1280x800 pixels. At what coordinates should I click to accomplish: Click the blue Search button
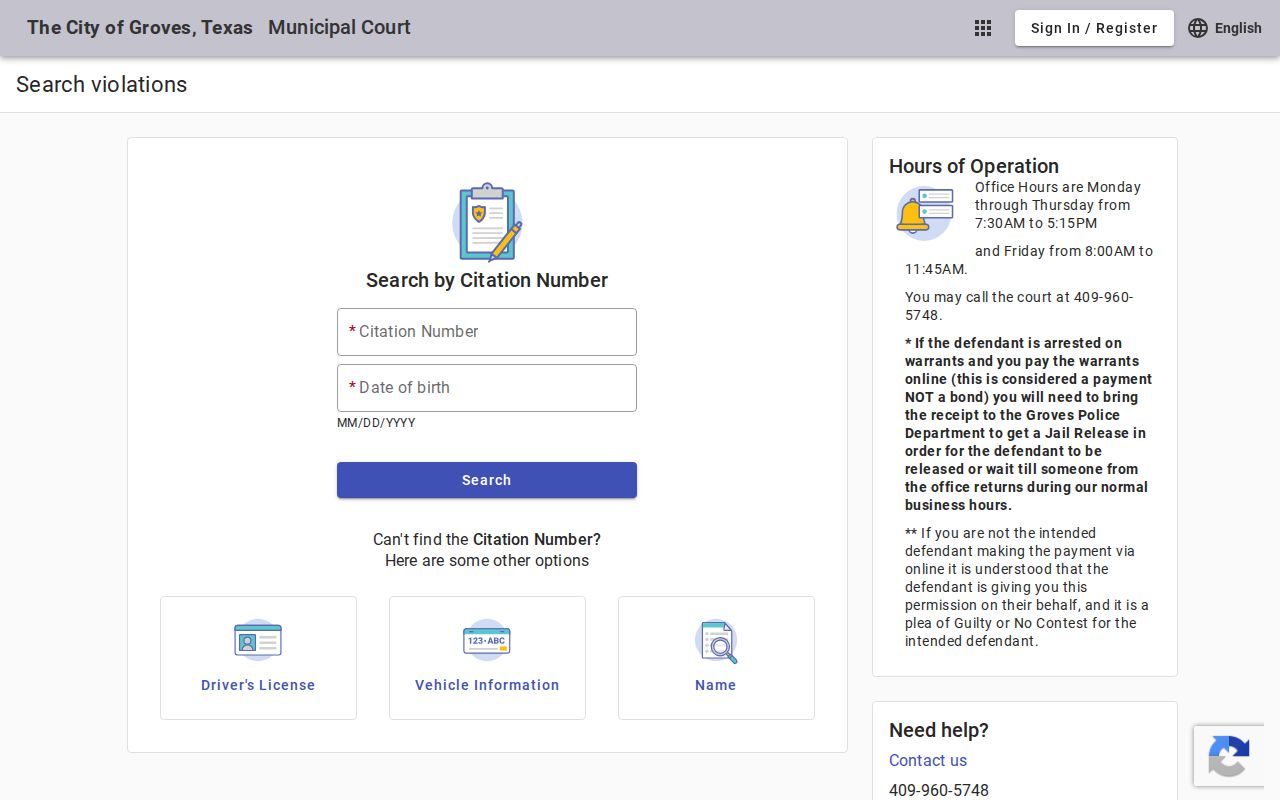[x=487, y=480]
